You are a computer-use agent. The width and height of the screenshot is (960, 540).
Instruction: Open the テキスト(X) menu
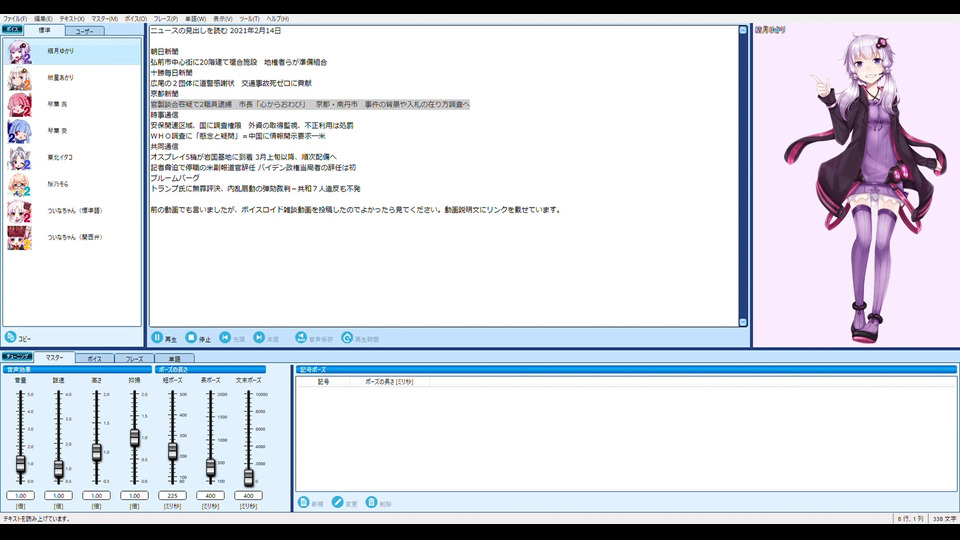tap(72, 19)
